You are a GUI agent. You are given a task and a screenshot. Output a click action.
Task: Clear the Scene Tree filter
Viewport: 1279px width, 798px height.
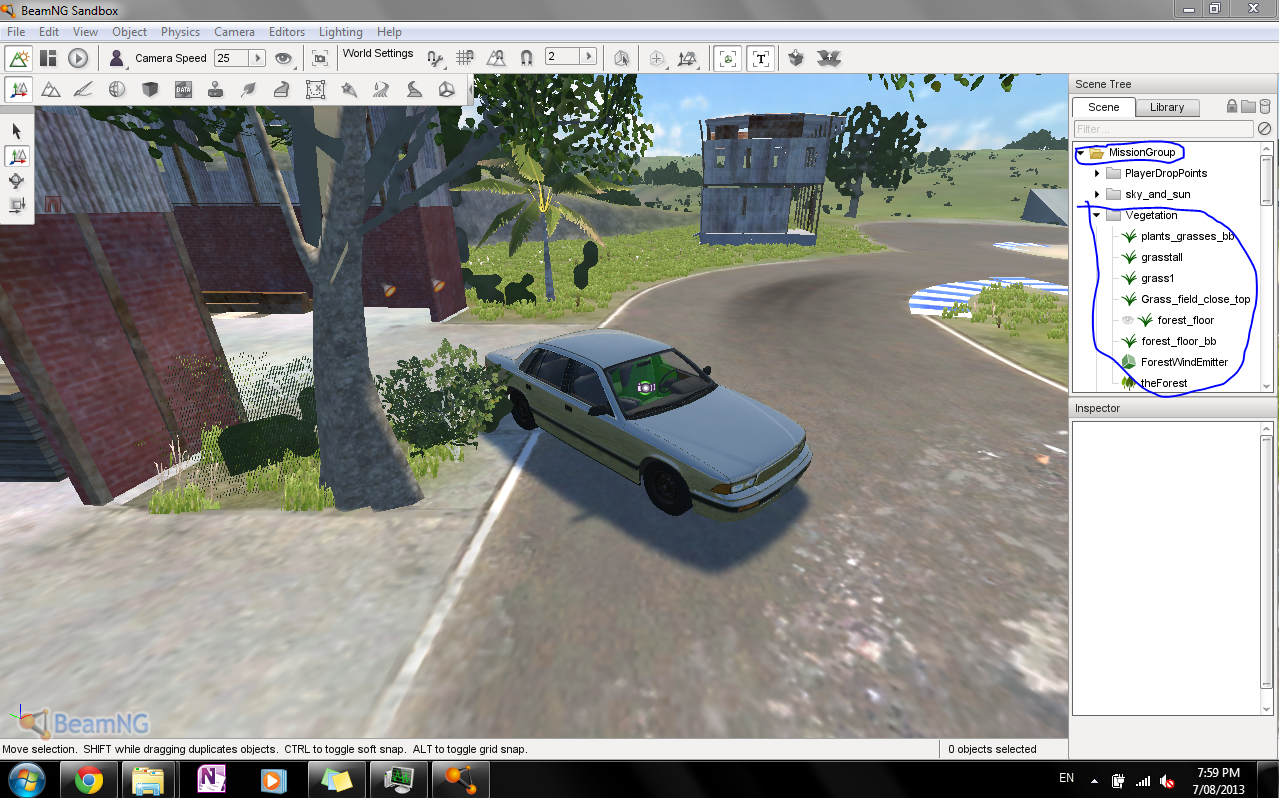1264,129
